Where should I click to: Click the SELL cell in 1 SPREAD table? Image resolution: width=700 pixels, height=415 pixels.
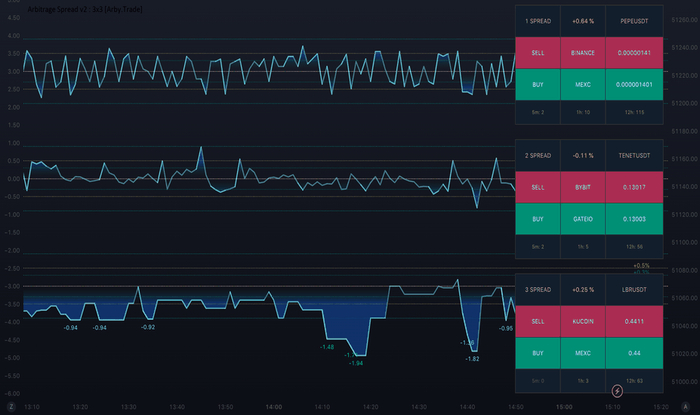tap(538, 53)
